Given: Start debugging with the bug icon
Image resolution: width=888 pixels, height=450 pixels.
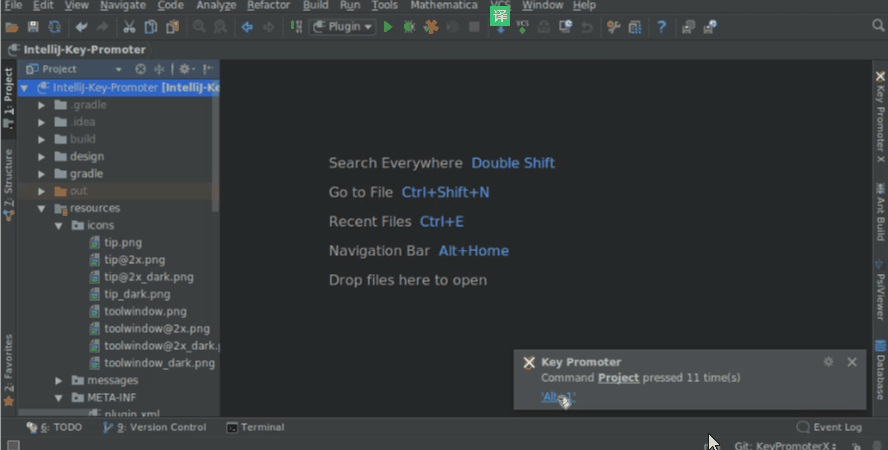Looking at the screenshot, I should coord(409,27).
